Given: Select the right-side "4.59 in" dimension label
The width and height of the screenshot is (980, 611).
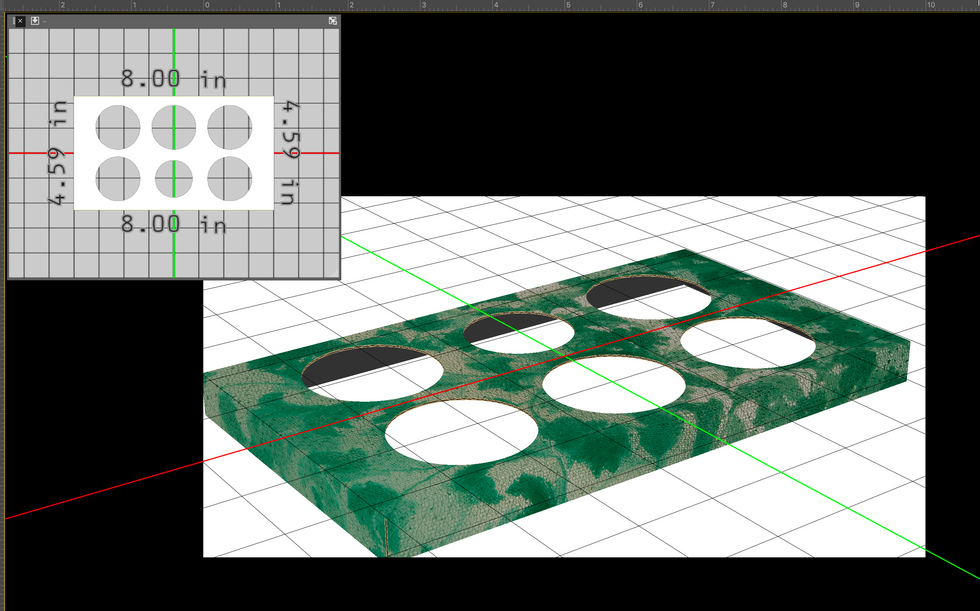Looking at the screenshot, I should (x=291, y=153).
